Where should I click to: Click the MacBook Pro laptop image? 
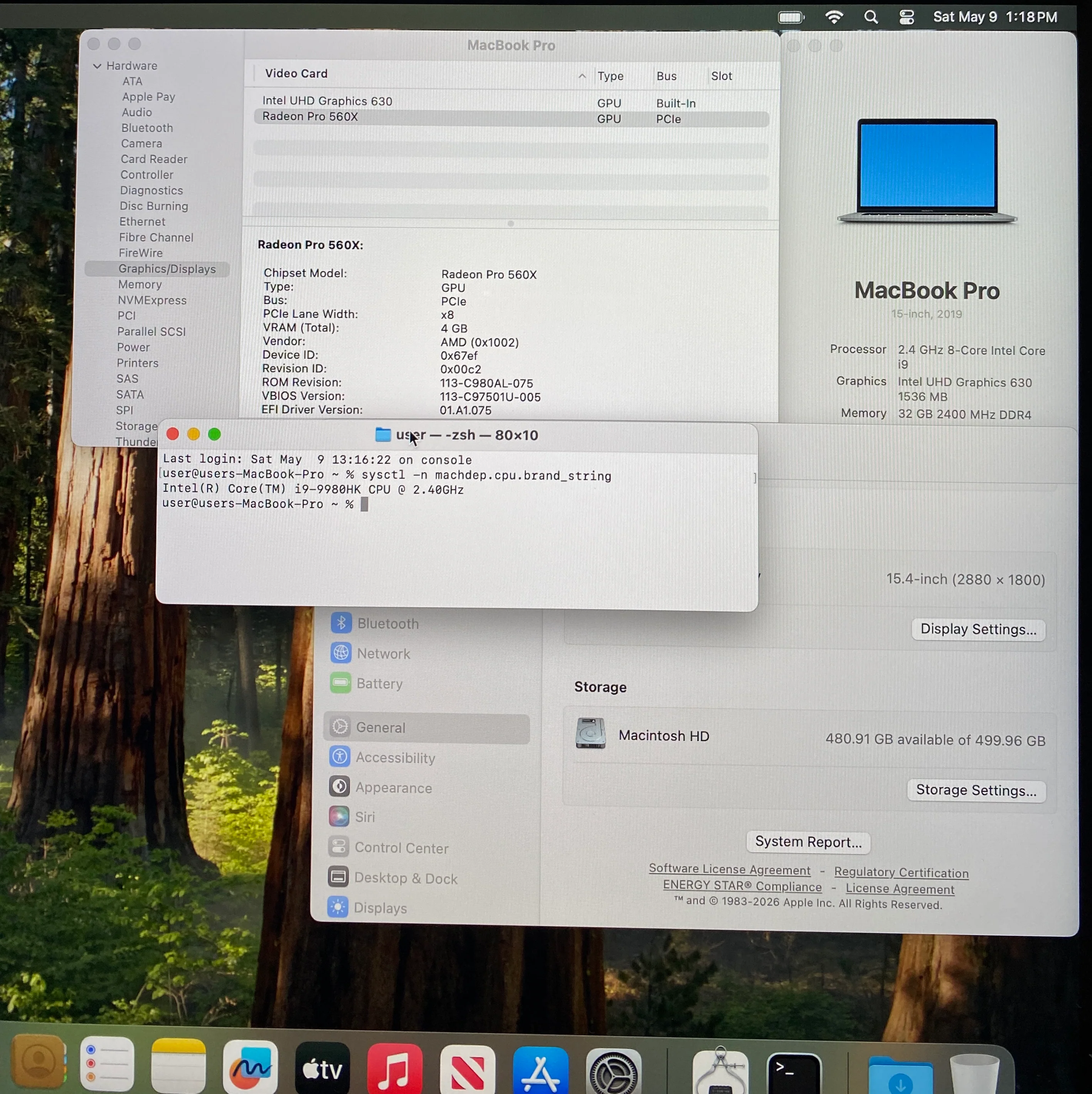(x=927, y=171)
